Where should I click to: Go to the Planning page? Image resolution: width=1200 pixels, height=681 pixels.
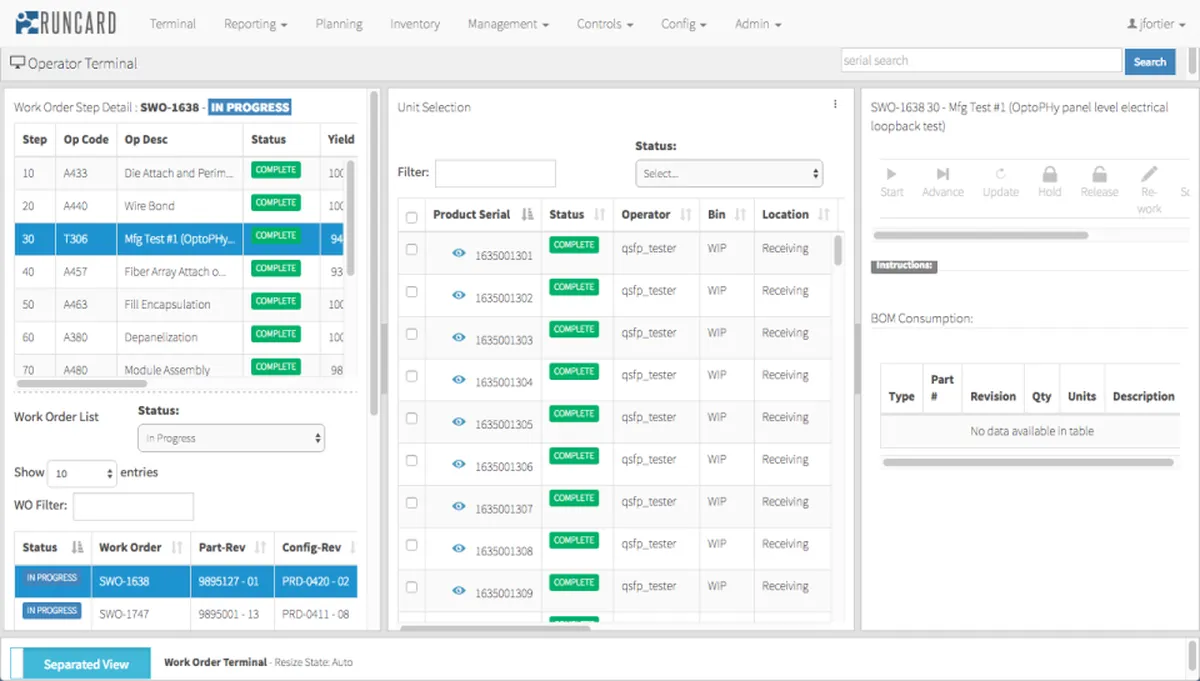click(x=339, y=24)
